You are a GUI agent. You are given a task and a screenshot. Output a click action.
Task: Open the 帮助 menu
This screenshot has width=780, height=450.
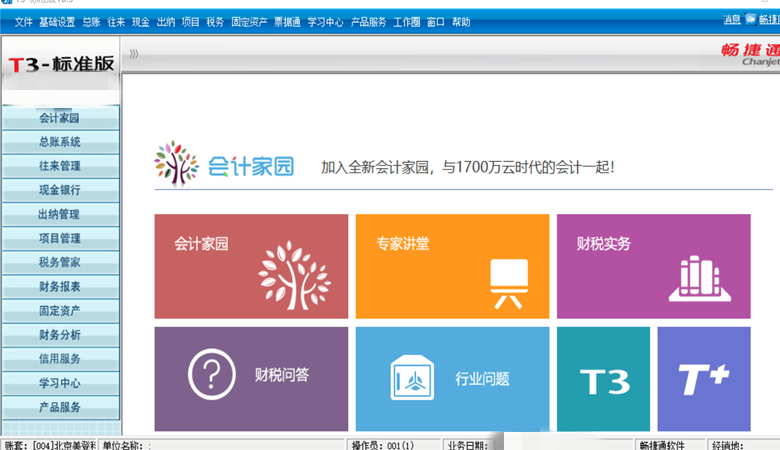pos(461,22)
